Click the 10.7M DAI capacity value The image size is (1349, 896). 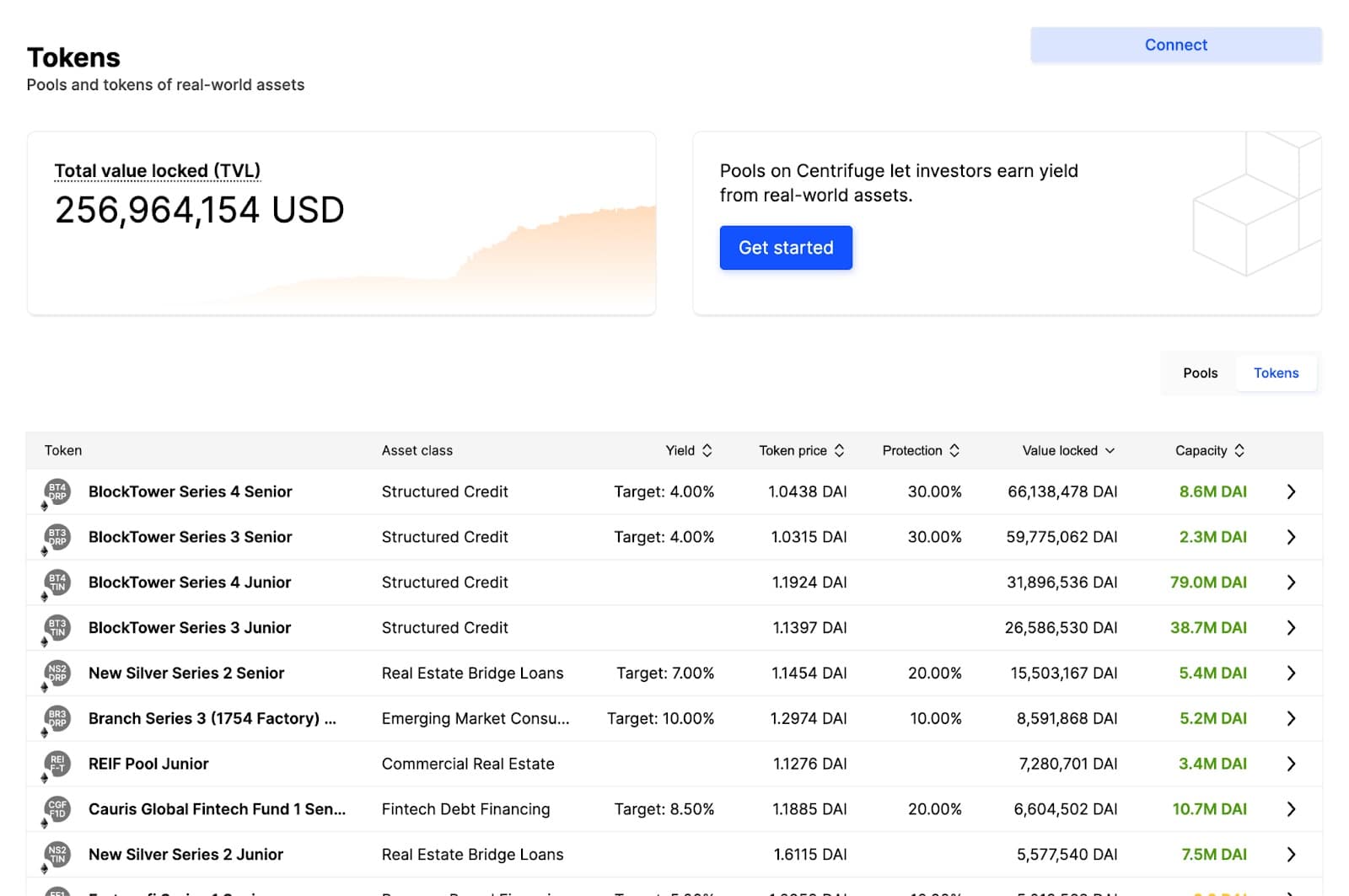click(x=1209, y=809)
